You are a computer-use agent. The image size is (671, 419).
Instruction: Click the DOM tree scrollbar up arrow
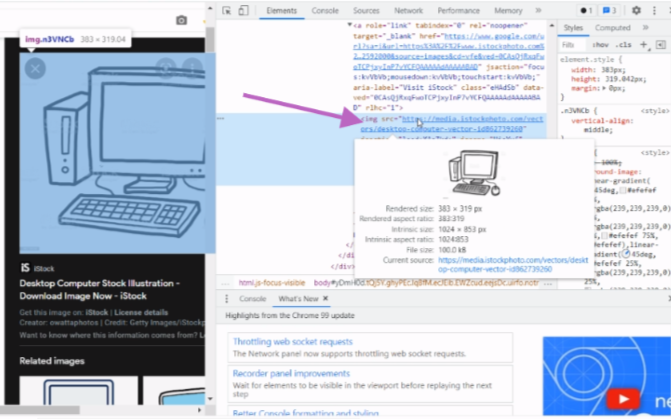(552, 26)
